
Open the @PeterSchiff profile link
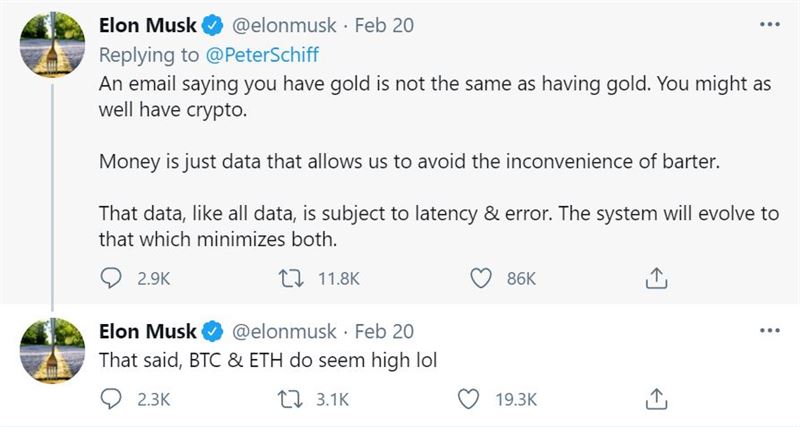tap(262, 55)
